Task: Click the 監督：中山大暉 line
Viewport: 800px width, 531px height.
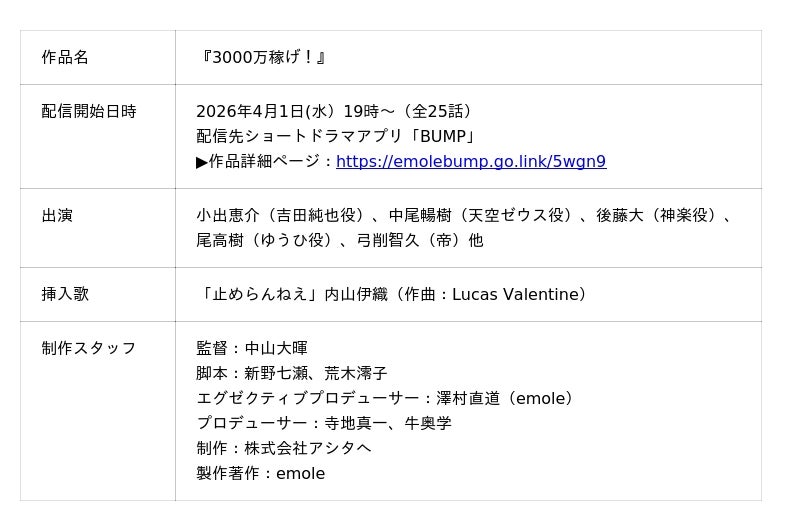Action: [x=252, y=348]
